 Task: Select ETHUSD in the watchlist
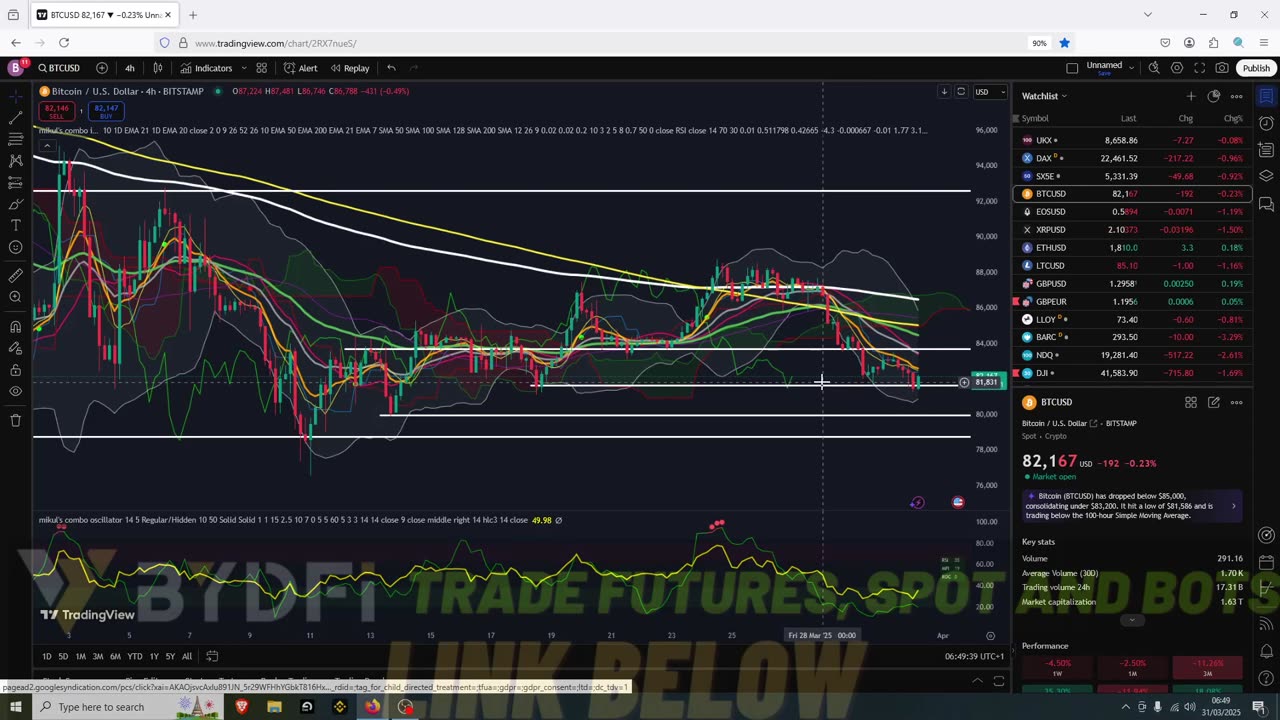click(1132, 248)
